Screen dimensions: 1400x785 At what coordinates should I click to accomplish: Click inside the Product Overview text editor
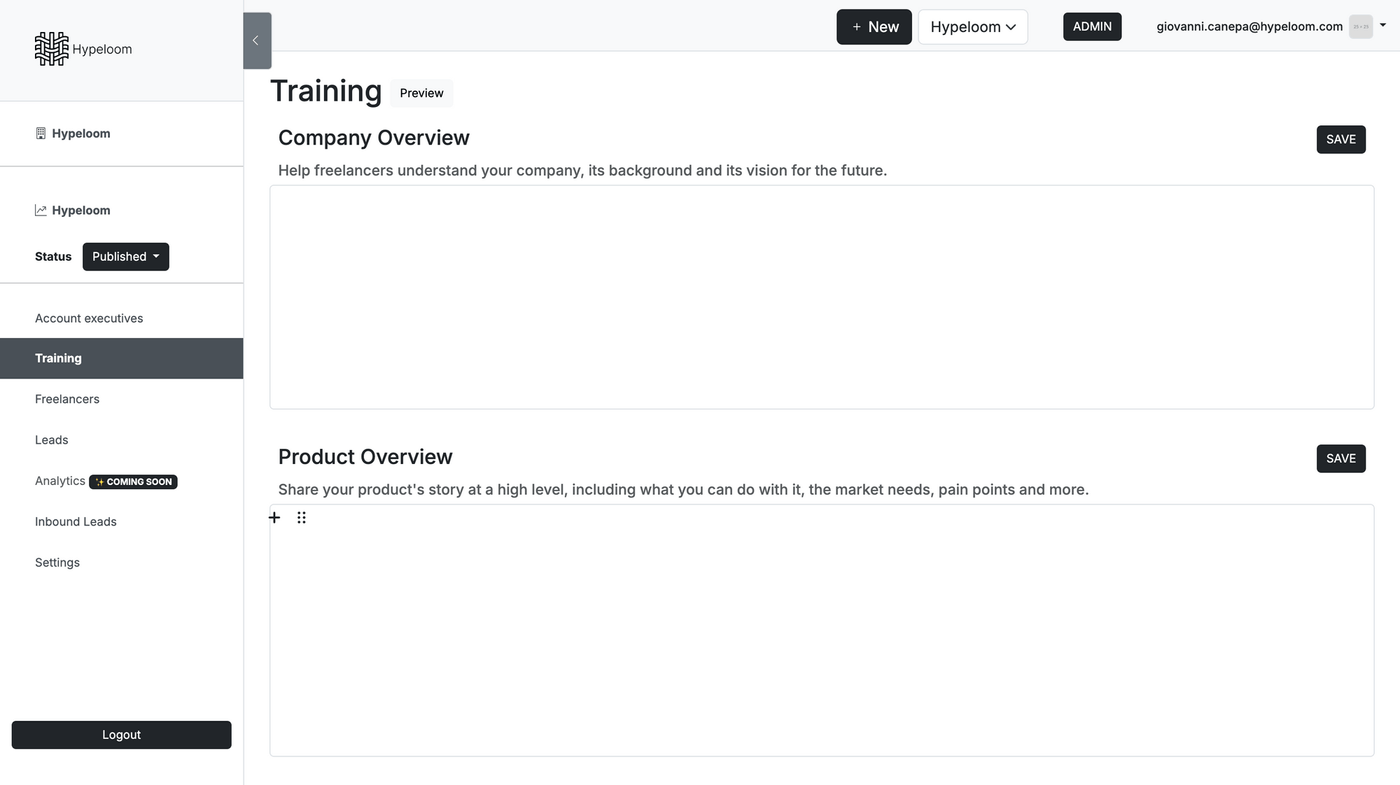[822, 630]
